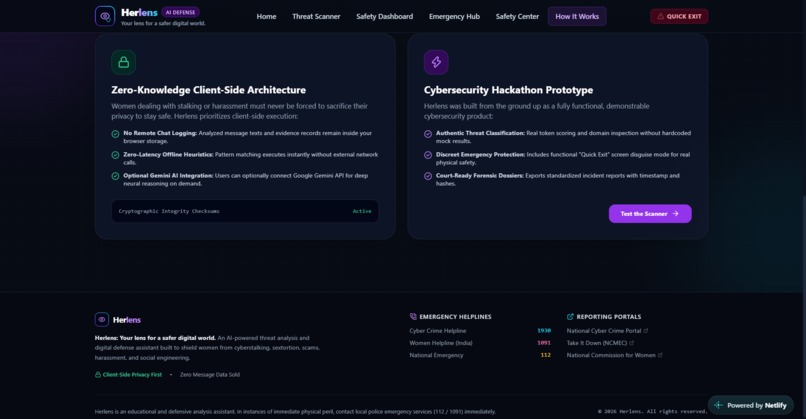
Task: Click the Herlens brand name in header
Action: pos(139,12)
